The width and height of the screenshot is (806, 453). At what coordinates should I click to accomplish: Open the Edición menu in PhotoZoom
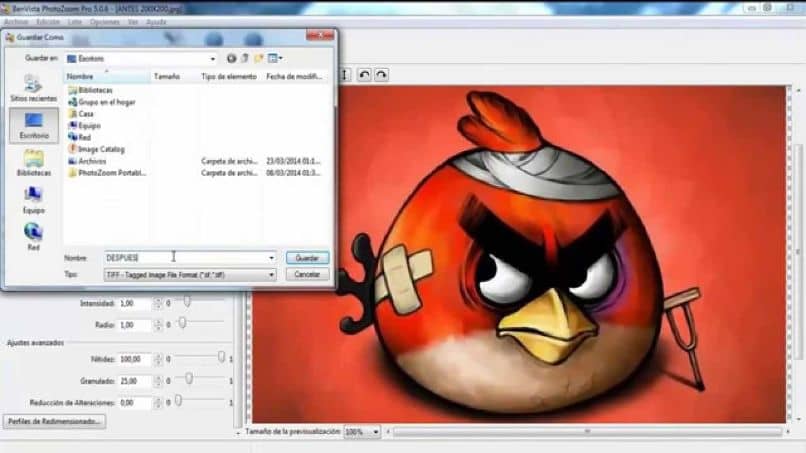(48, 22)
